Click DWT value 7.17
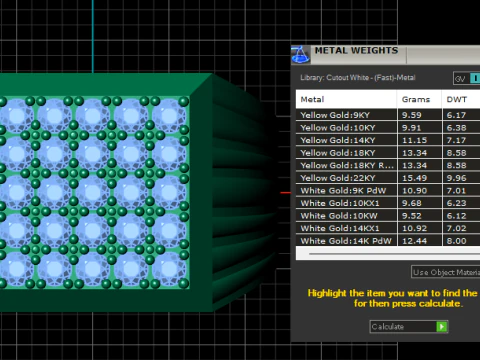 (x=456, y=140)
